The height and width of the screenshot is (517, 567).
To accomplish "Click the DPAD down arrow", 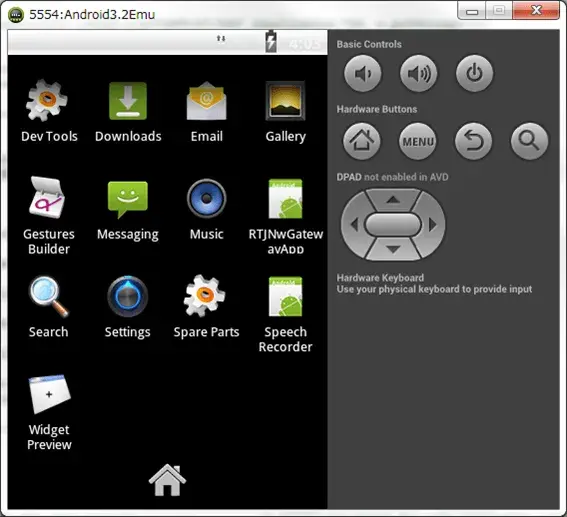I will click(x=393, y=249).
